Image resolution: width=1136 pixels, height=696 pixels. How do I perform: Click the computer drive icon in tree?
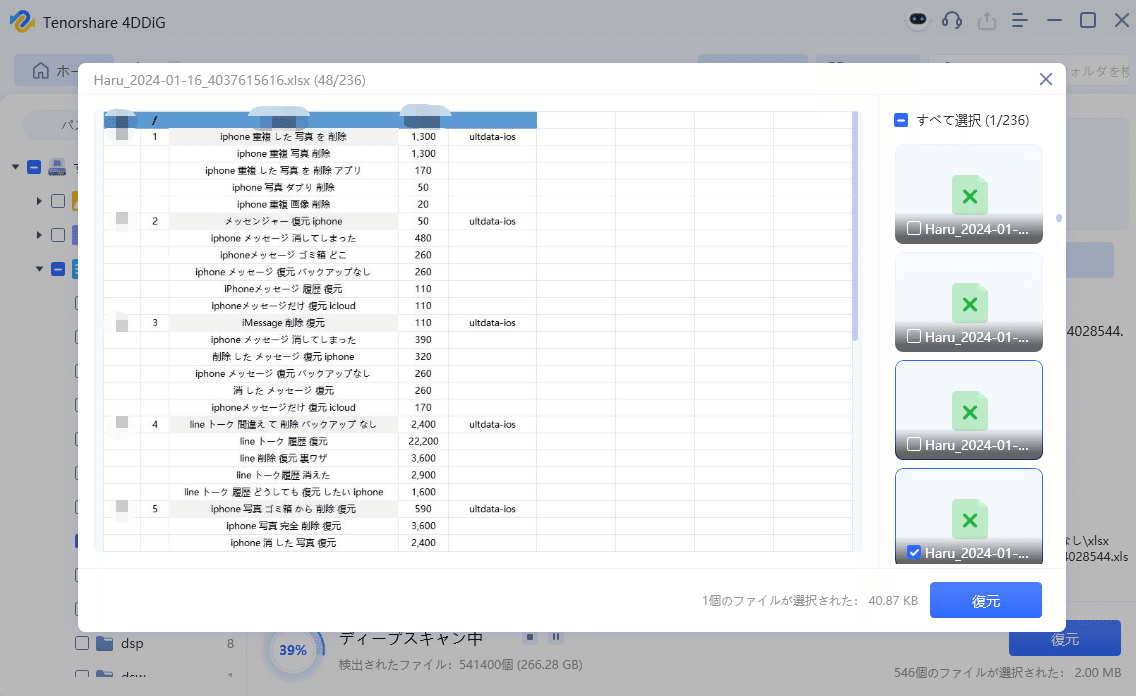[x=57, y=167]
